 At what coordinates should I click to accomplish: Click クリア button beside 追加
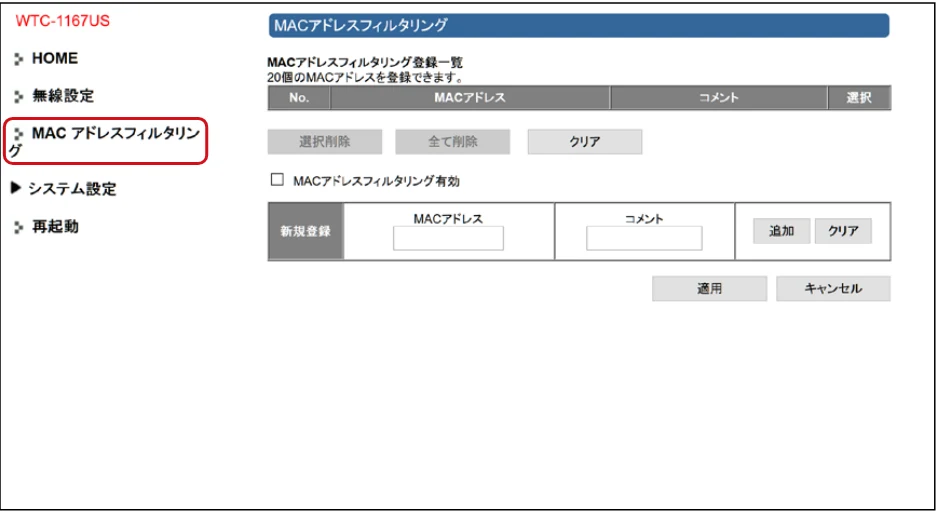[x=843, y=231]
